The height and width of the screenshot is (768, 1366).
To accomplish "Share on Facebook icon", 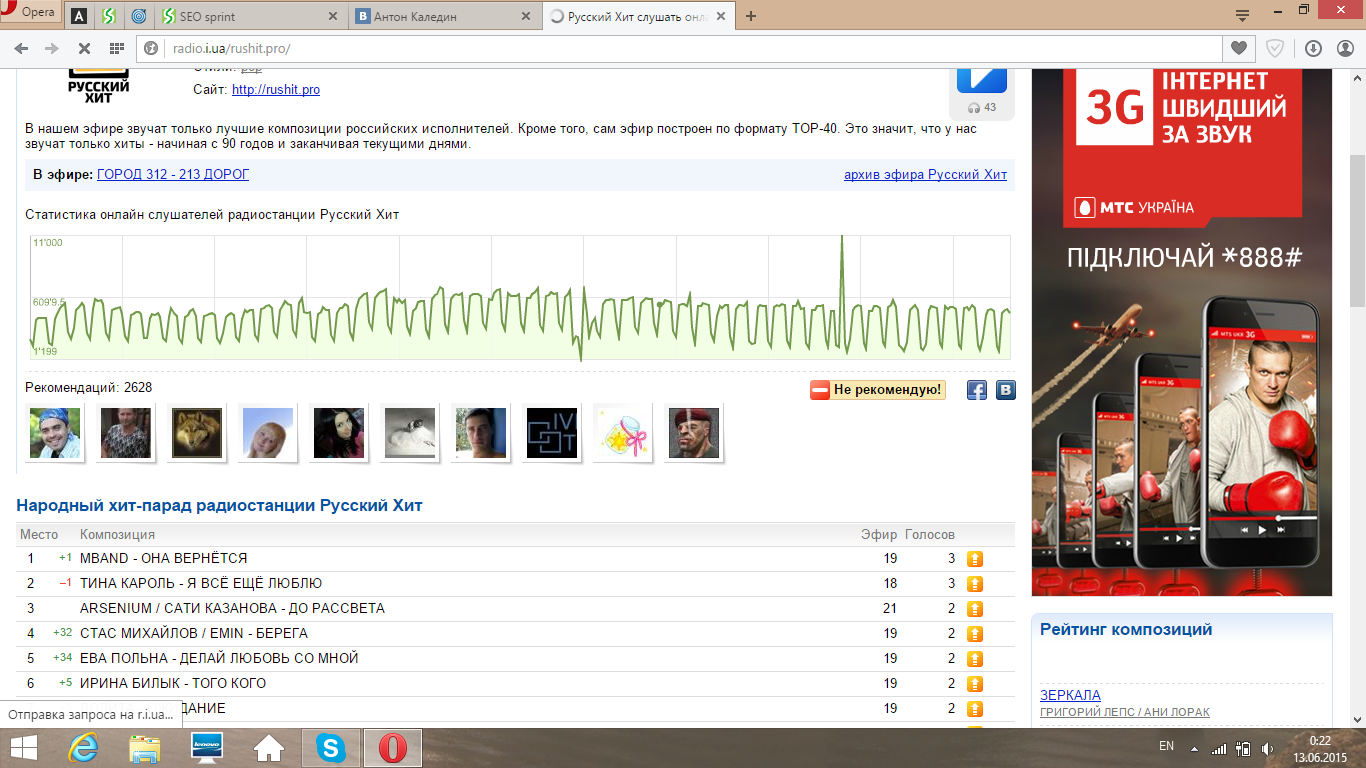I will click(977, 390).
